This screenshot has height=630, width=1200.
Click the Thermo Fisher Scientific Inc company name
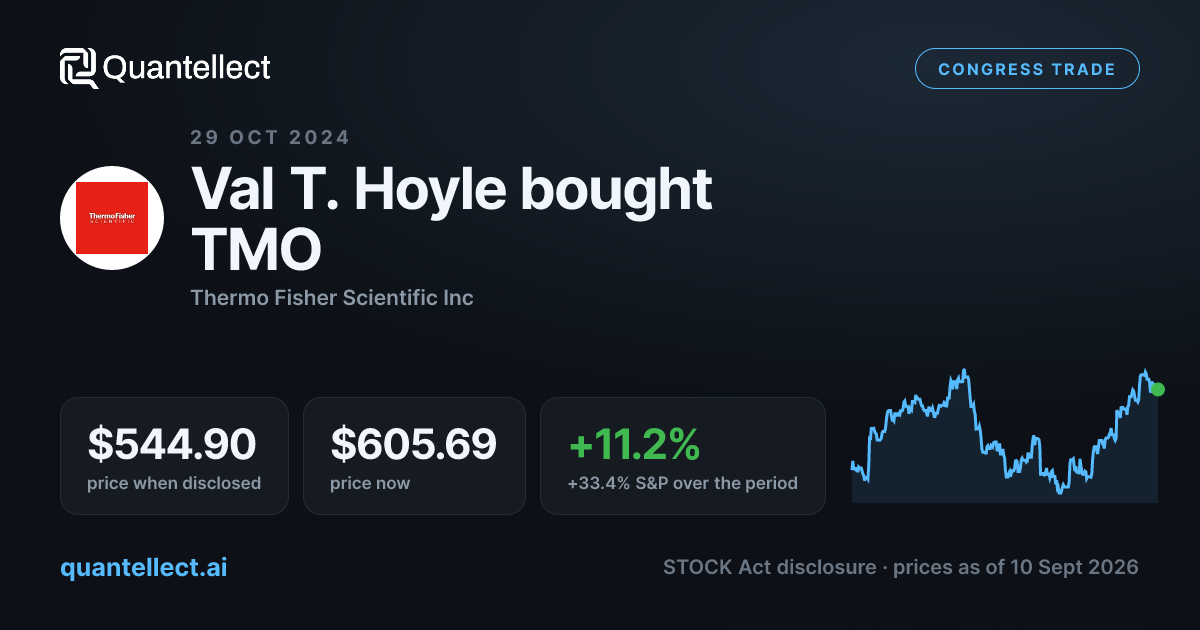click(332, 297)
